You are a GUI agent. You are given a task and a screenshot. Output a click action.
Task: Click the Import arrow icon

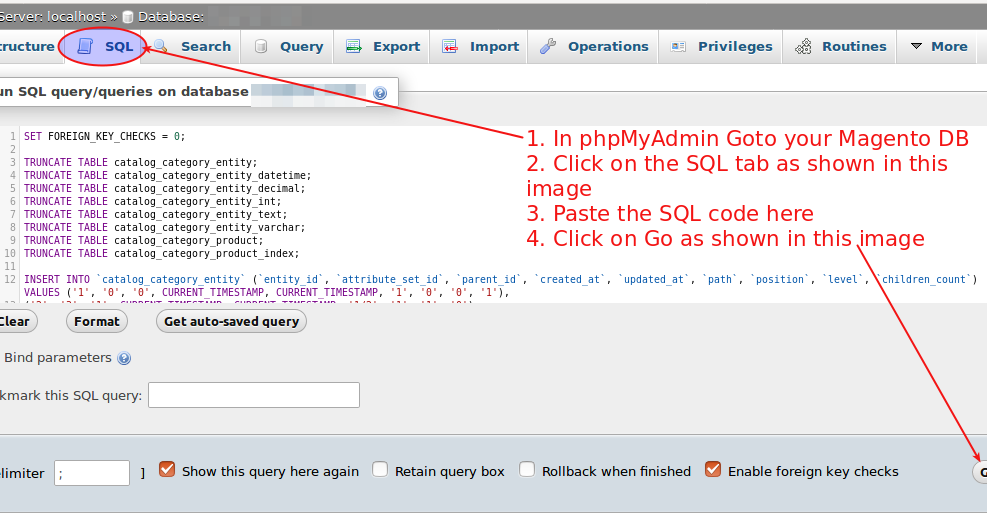[x=449, y=47]
